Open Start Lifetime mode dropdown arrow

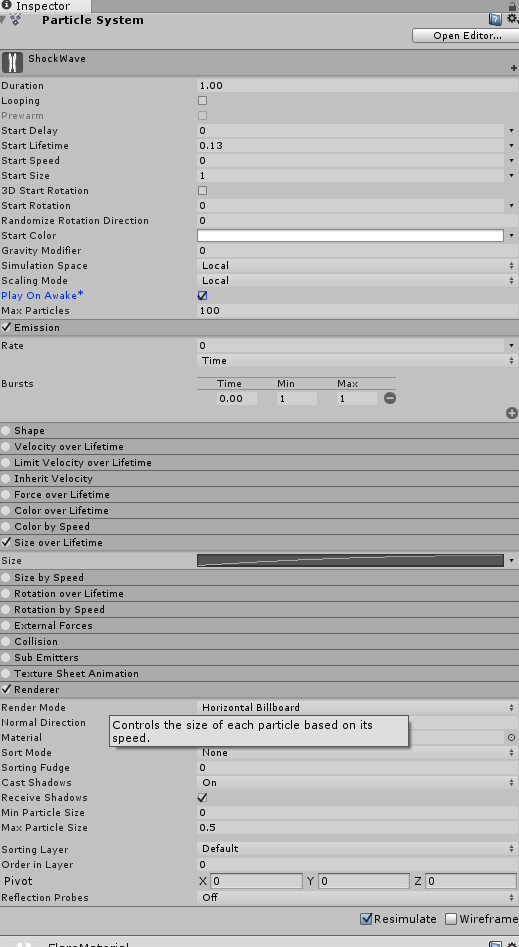click(x=511, y=146)
